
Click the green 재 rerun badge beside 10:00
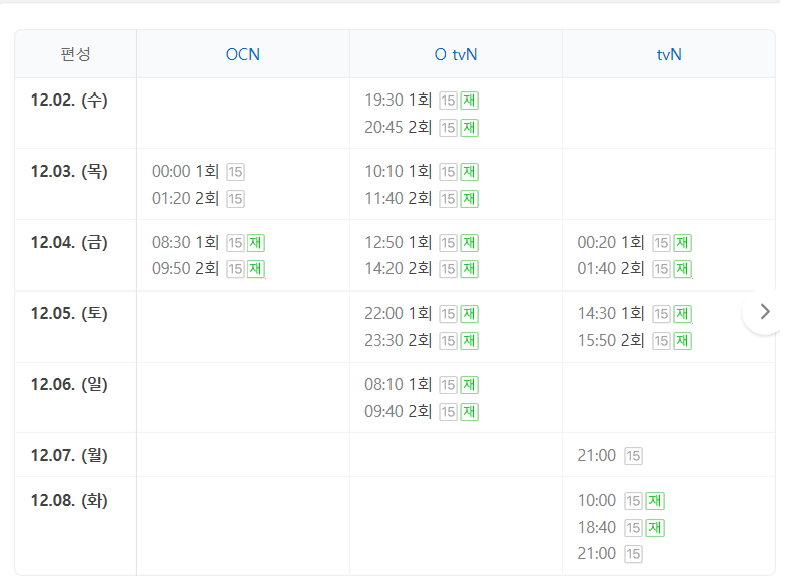point(655,501)
